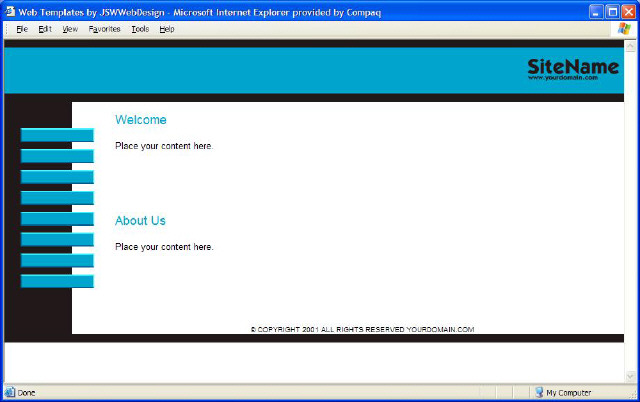Image resolution: width=640 pixels, height=402 pixels.
Task: Open the View menu
Action: [x=70, y=29]
